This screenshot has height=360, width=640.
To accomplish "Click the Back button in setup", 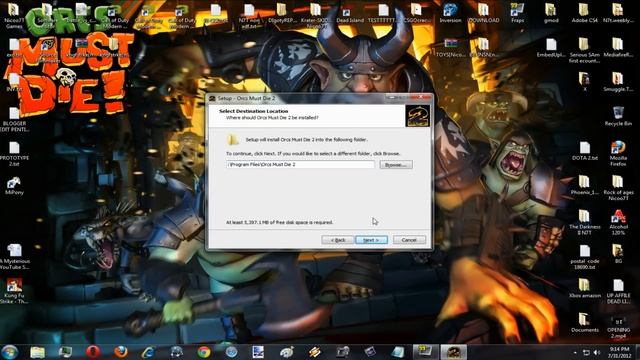I will point(338,240).
